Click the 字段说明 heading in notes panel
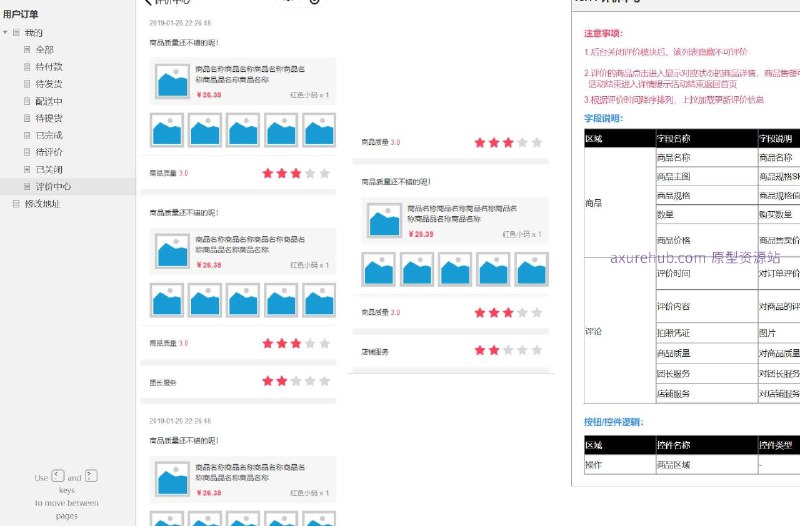This screenshot has width=800, height=526. (x=604, y=118)
